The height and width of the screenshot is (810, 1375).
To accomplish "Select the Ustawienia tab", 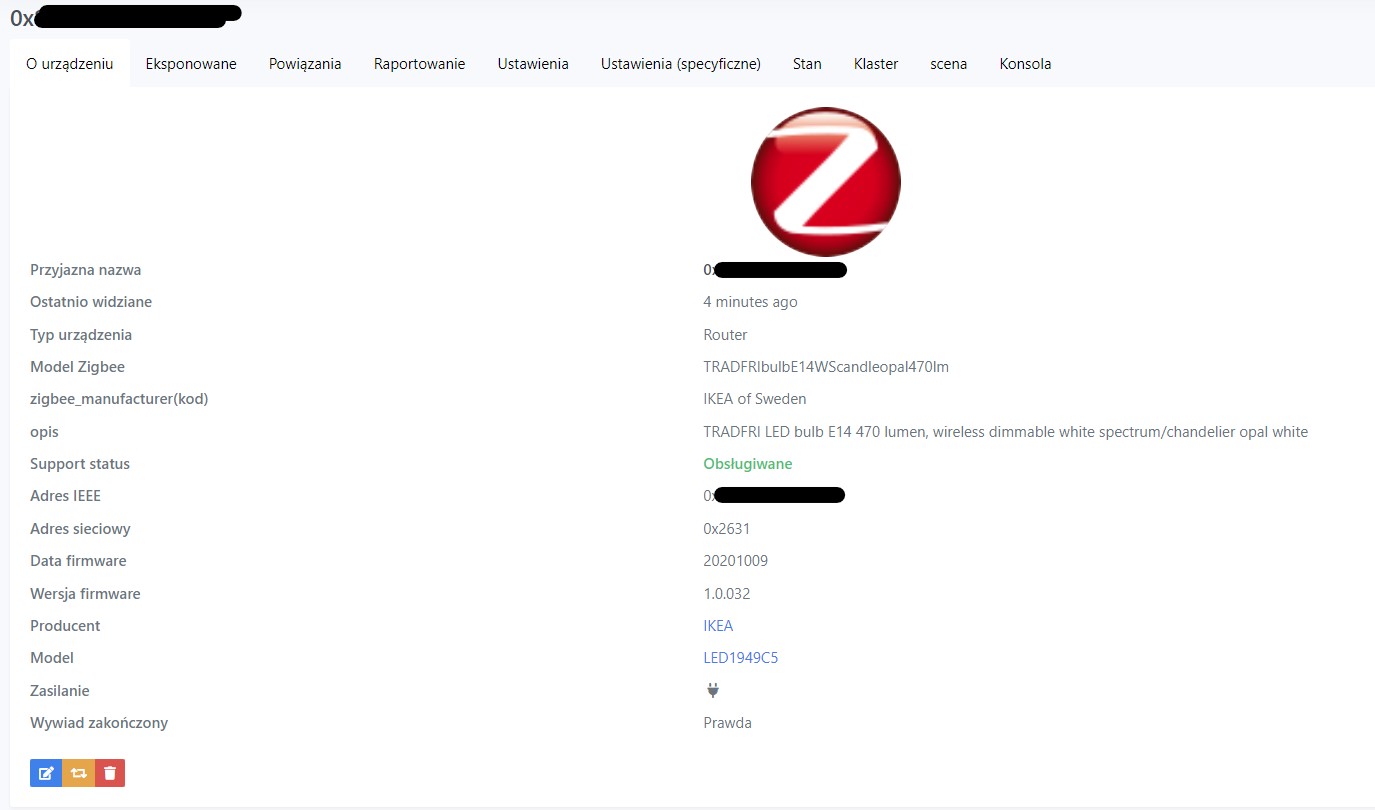I will click(x=533, y=64).
